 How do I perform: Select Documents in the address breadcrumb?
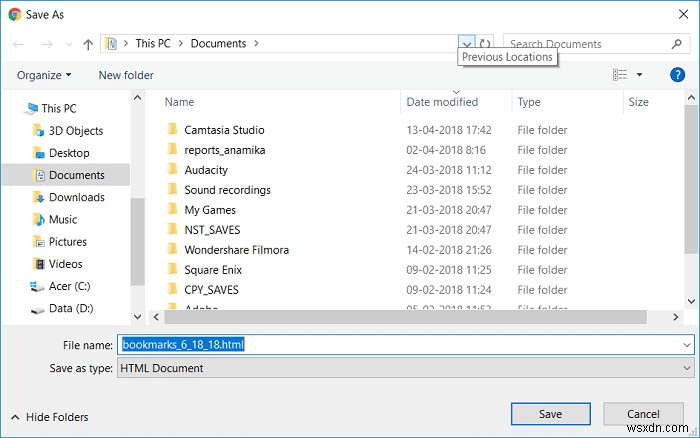[x=218, y=43]
